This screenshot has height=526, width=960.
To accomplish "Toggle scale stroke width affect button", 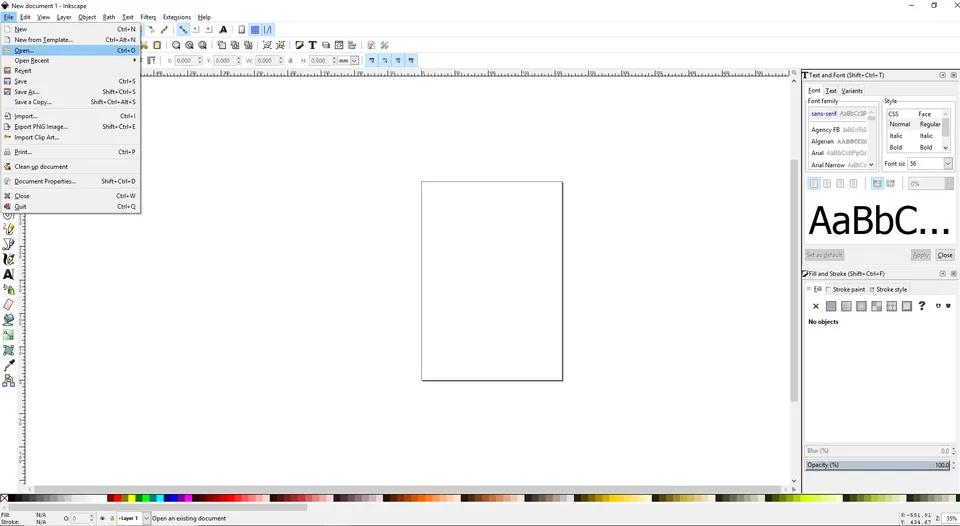I will [x=372, y=61].
